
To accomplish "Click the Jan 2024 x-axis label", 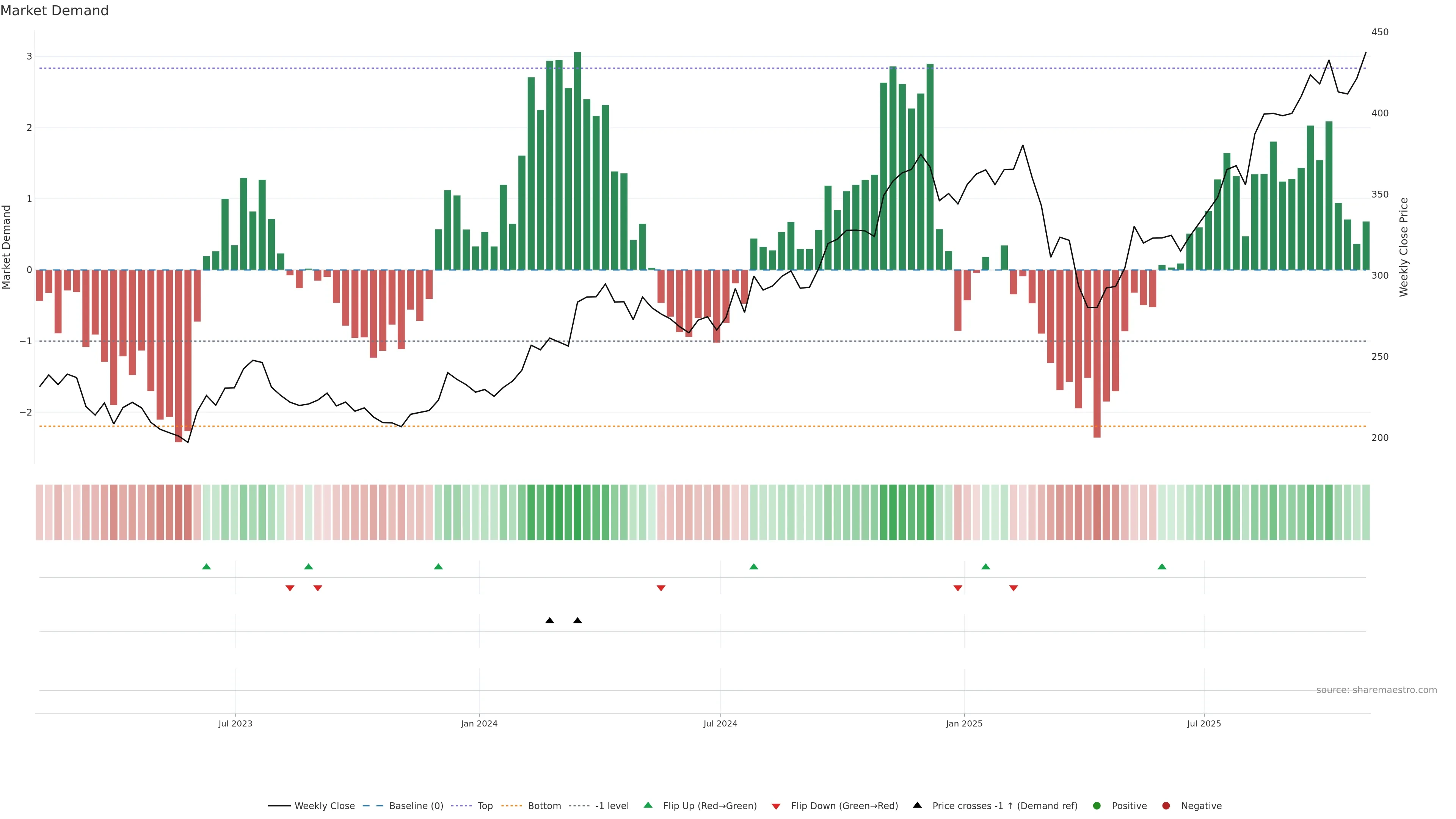I will 479,724.
